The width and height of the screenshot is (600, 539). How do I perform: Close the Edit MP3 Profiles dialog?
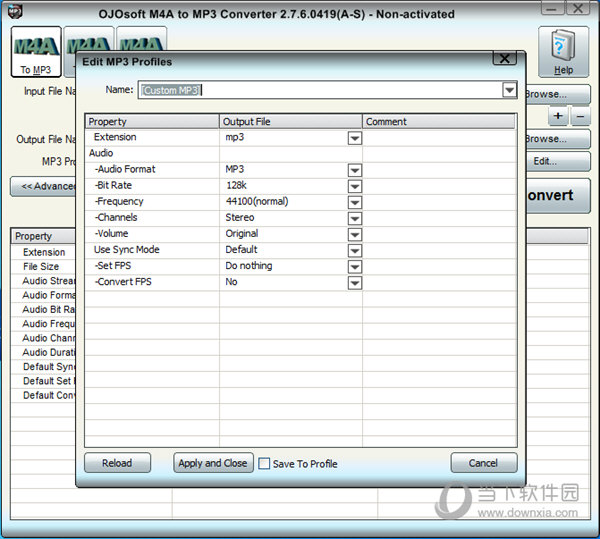[505, 59]
